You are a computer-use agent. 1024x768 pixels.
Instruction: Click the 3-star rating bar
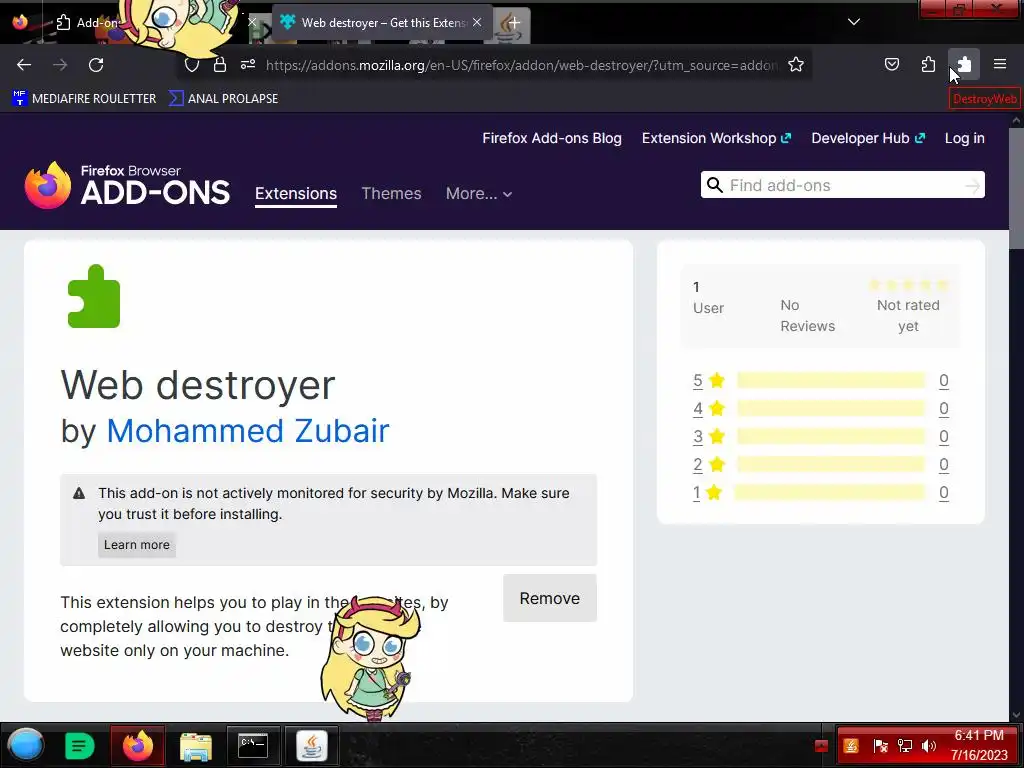pyautogui.click(x=831, y=437)
